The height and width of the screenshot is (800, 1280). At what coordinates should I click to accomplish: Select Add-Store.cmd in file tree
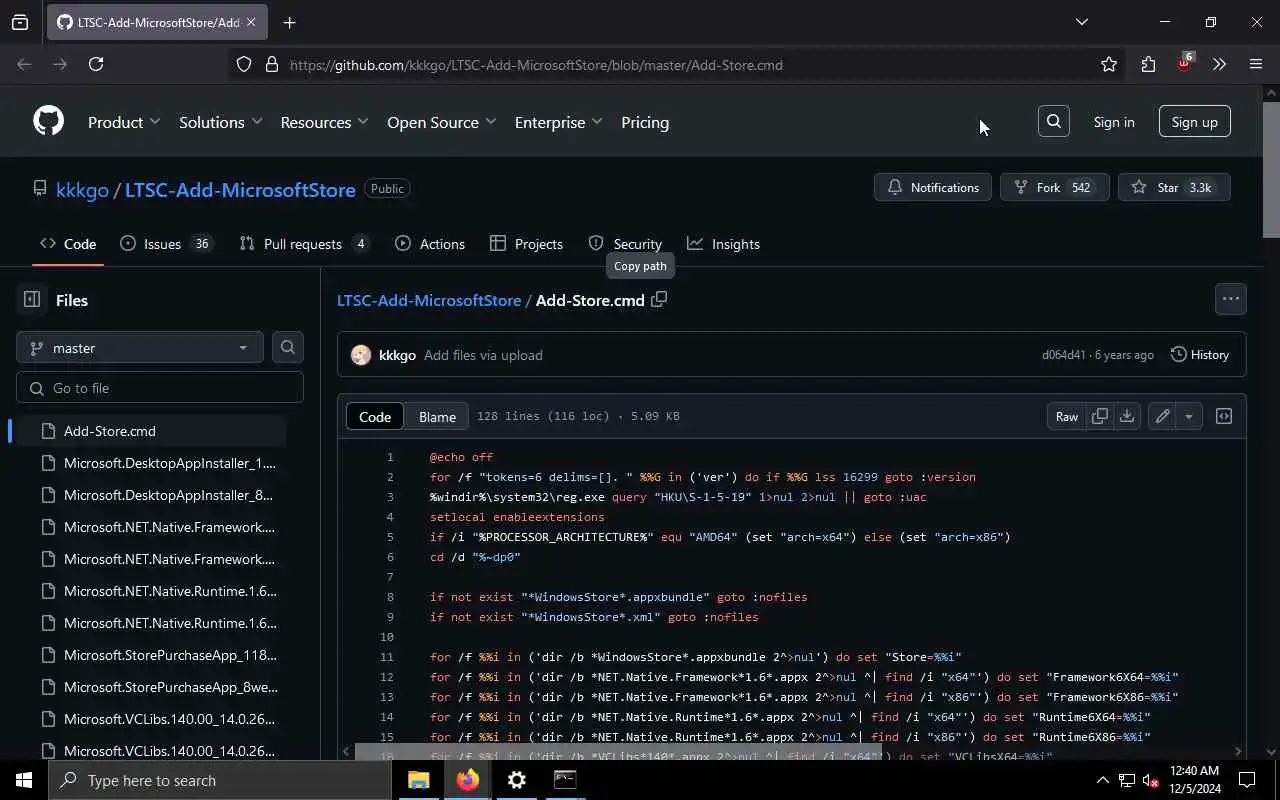pos(151,431)
